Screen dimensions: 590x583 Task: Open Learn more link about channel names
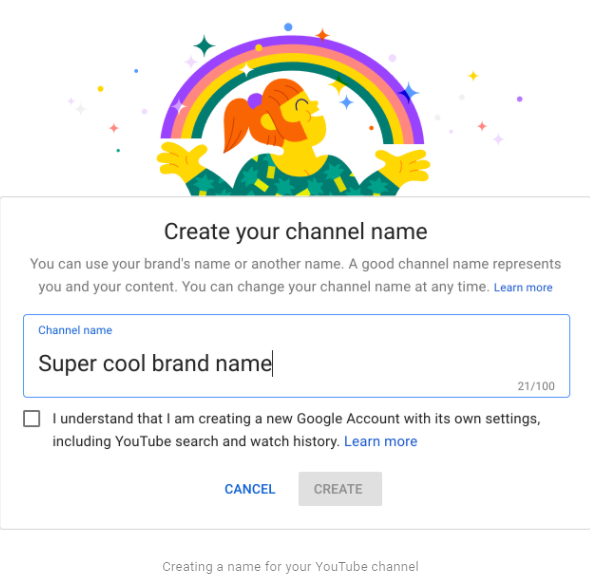coord(523,288)
